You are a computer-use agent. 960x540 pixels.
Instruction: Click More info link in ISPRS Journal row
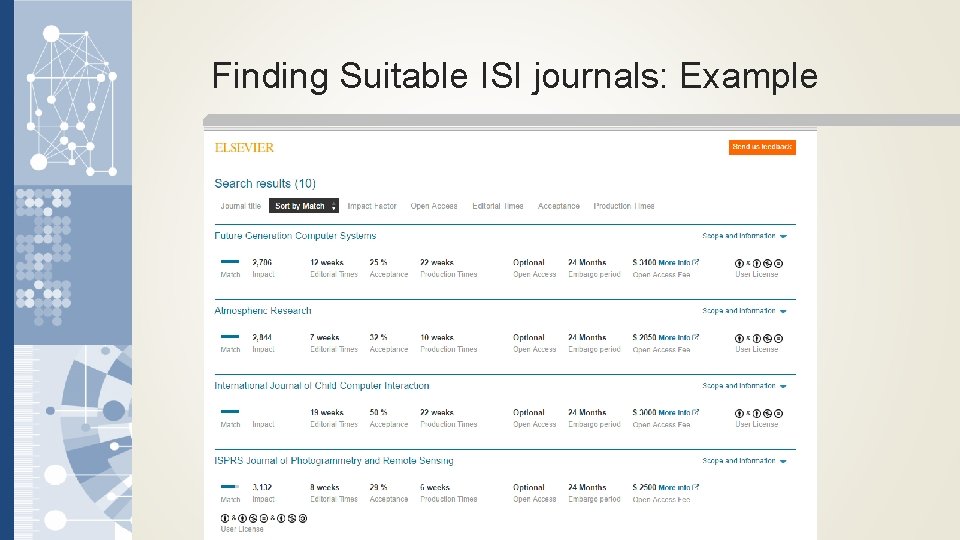pos(678,487)
